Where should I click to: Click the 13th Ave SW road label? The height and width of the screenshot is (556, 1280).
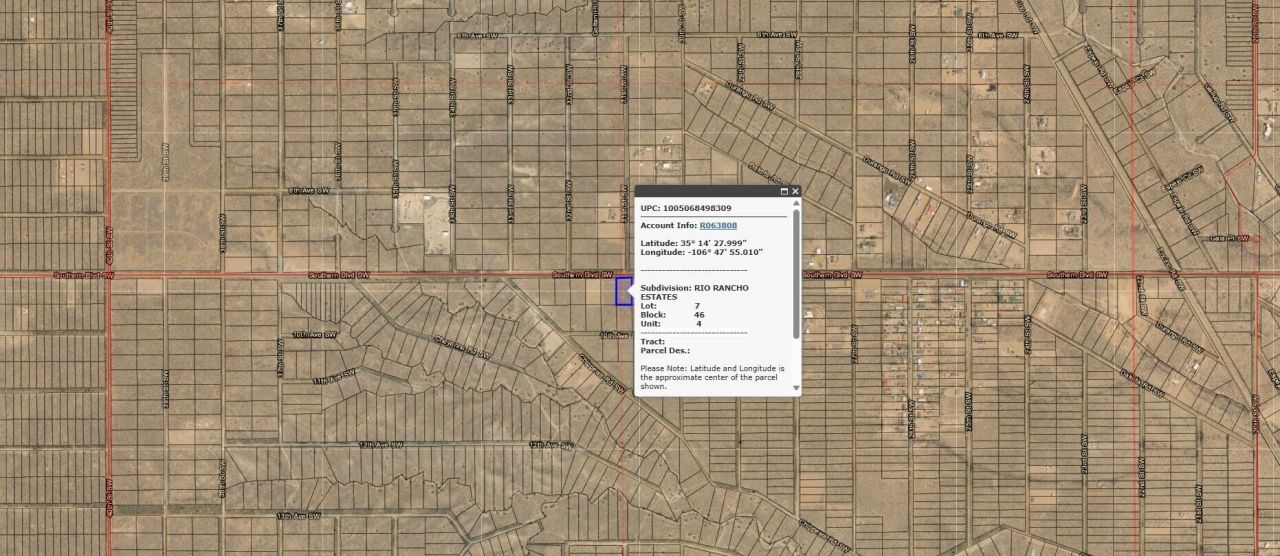coord(299,516)
